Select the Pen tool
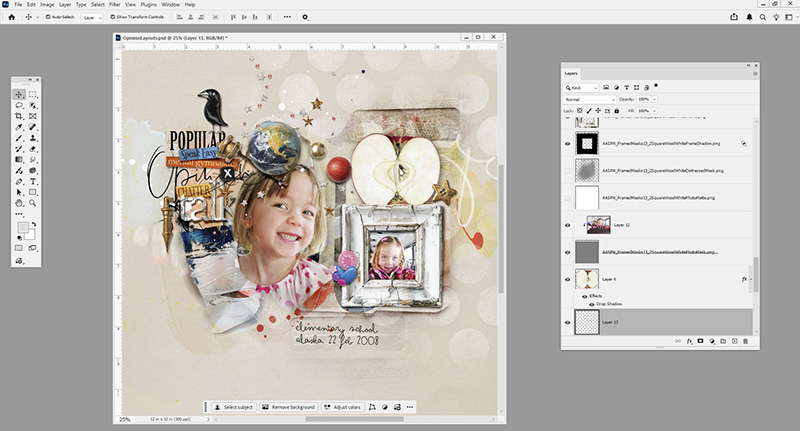 click(x=19, y=182)
